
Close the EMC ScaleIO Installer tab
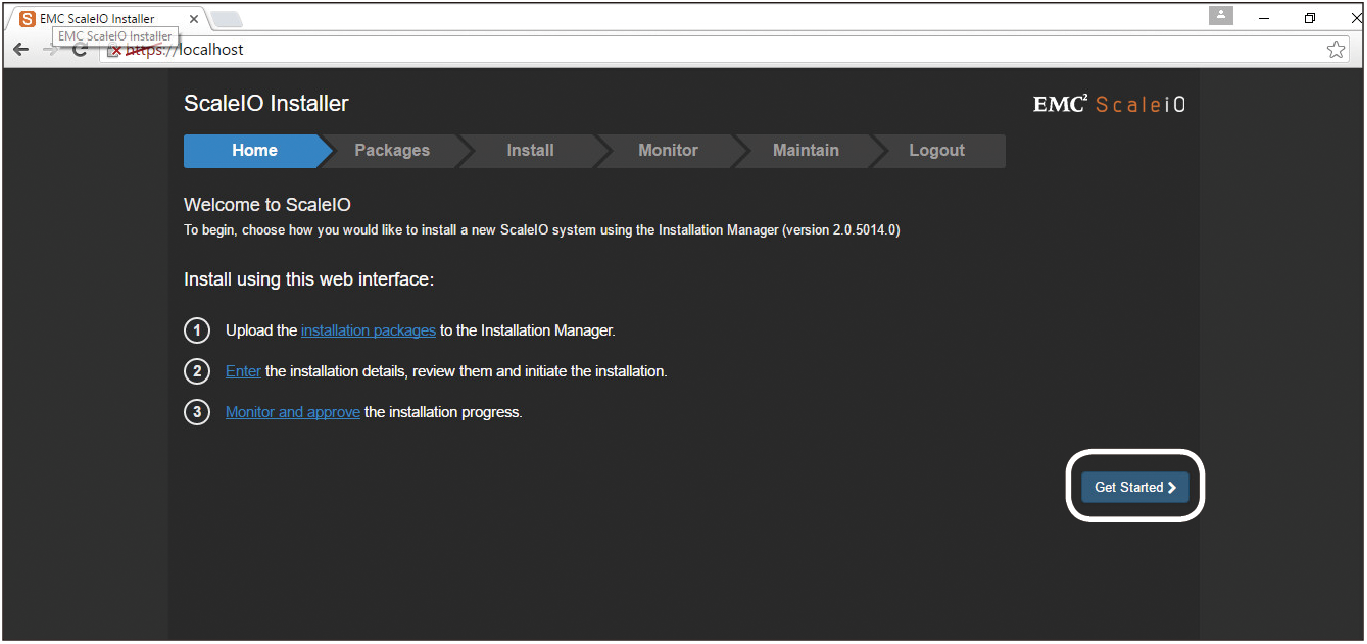(194, 19)
